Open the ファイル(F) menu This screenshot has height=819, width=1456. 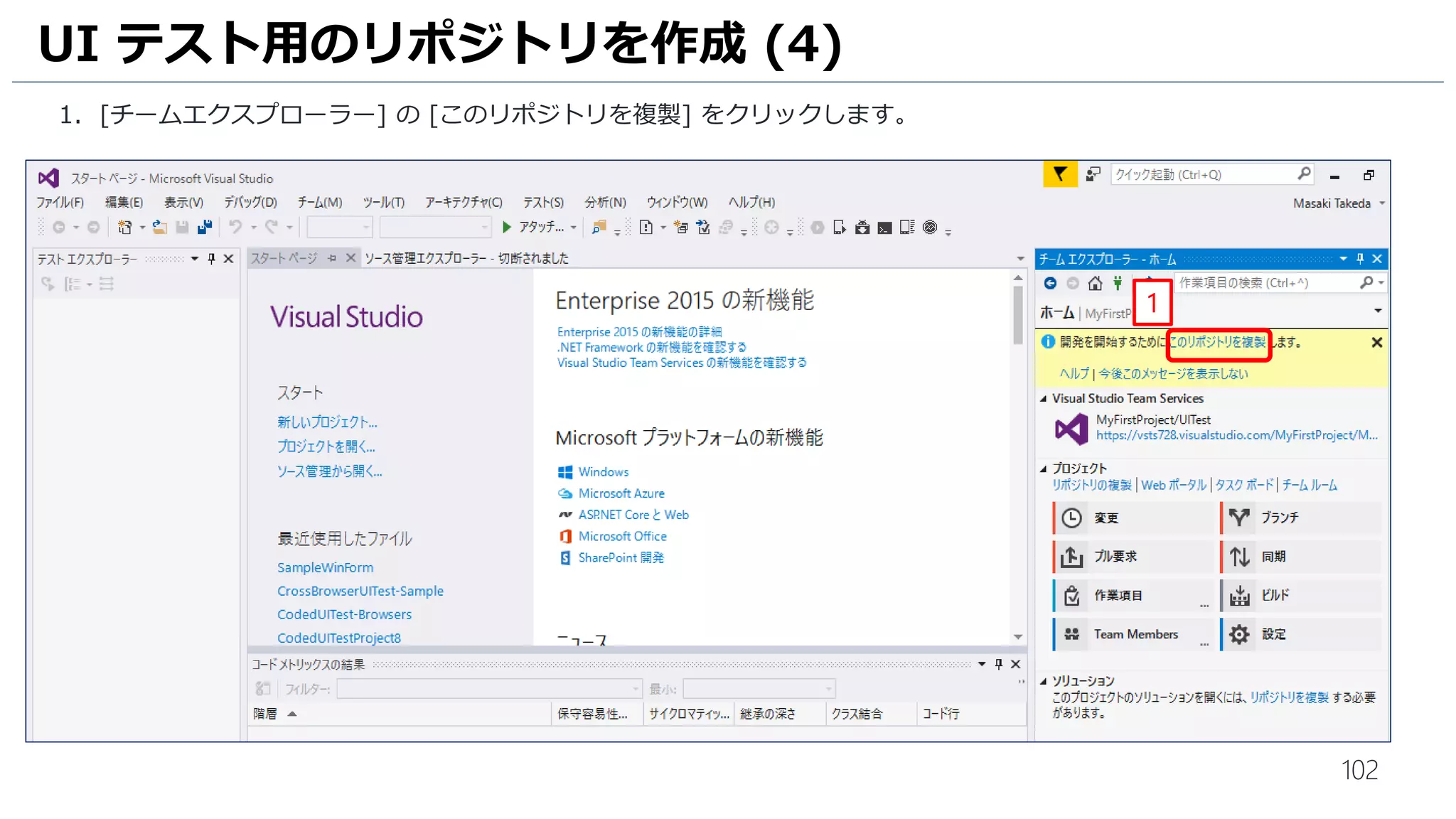click(60, 203)
